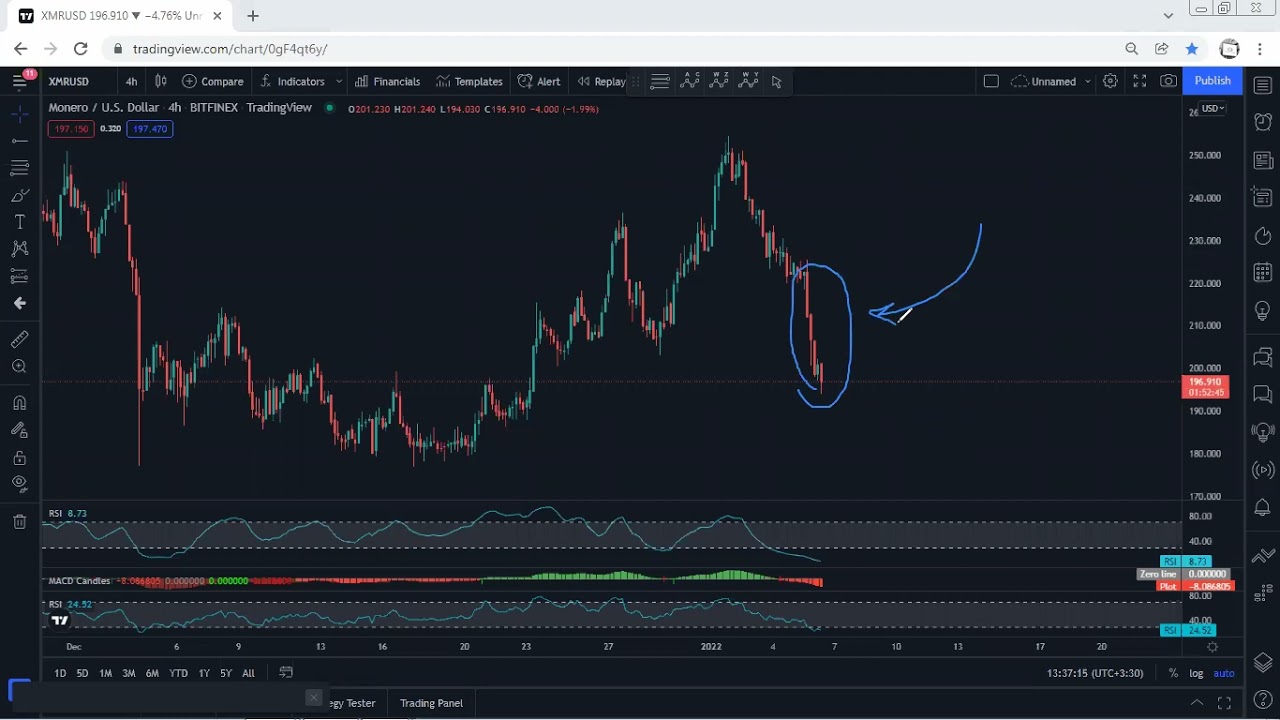Select the YTD time range
1280x720 pixels.
click(178, 673)
